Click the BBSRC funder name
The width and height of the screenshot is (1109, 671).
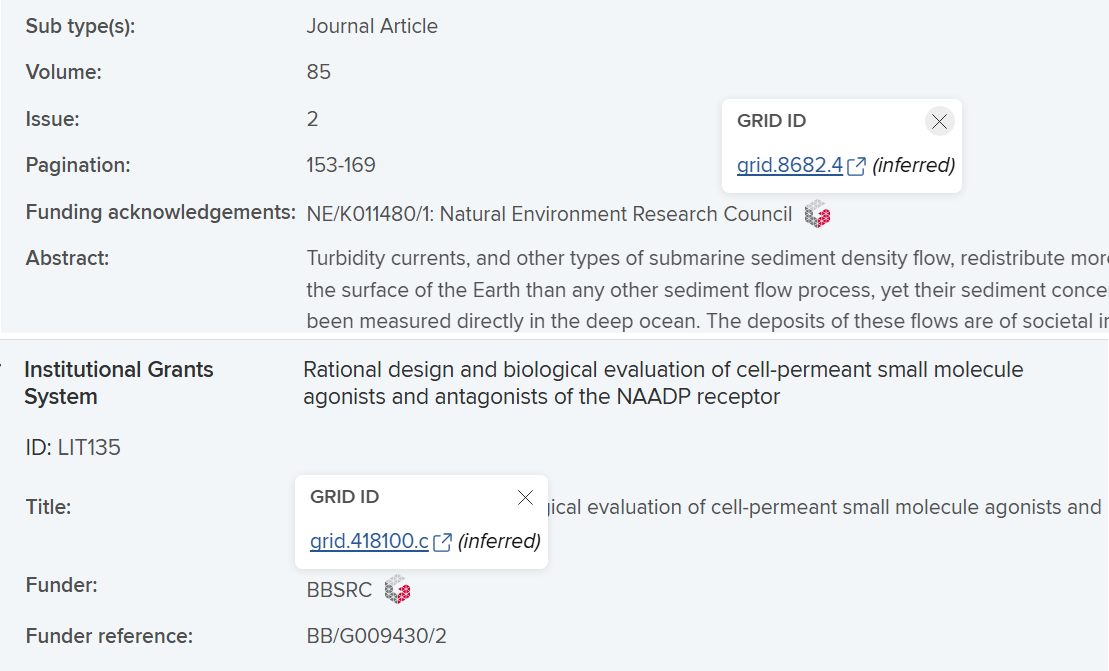pyautogui.click(x=339, y=590)
